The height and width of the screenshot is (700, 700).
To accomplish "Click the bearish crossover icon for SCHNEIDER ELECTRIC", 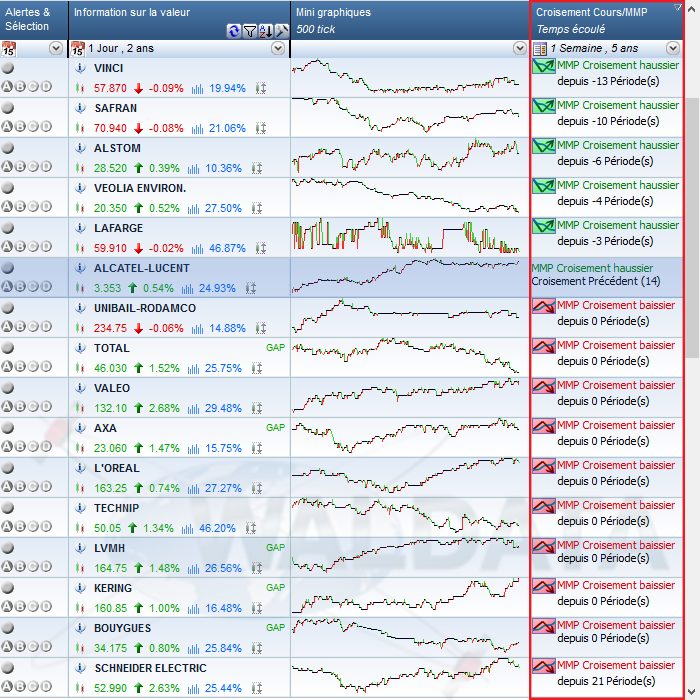I will pyautogui.click(x=544, y=667).
